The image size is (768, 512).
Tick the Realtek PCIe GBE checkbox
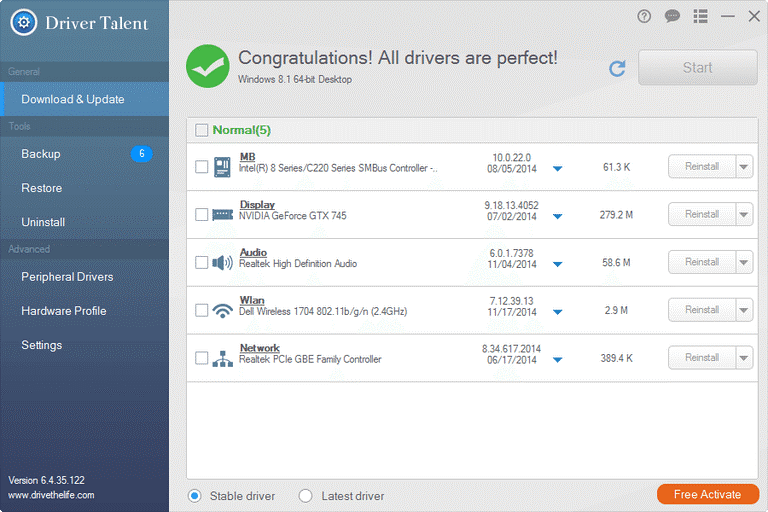(201, 358)
